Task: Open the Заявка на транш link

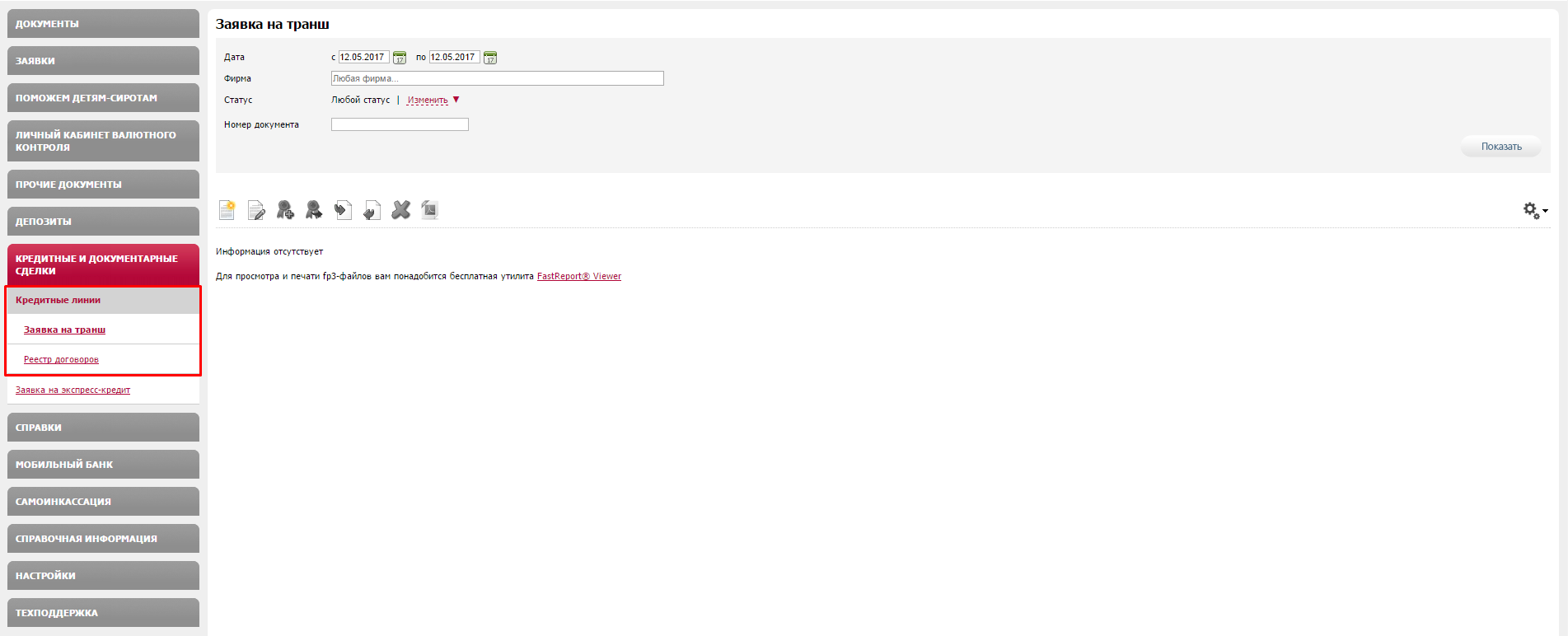Action: click(64, 330)
